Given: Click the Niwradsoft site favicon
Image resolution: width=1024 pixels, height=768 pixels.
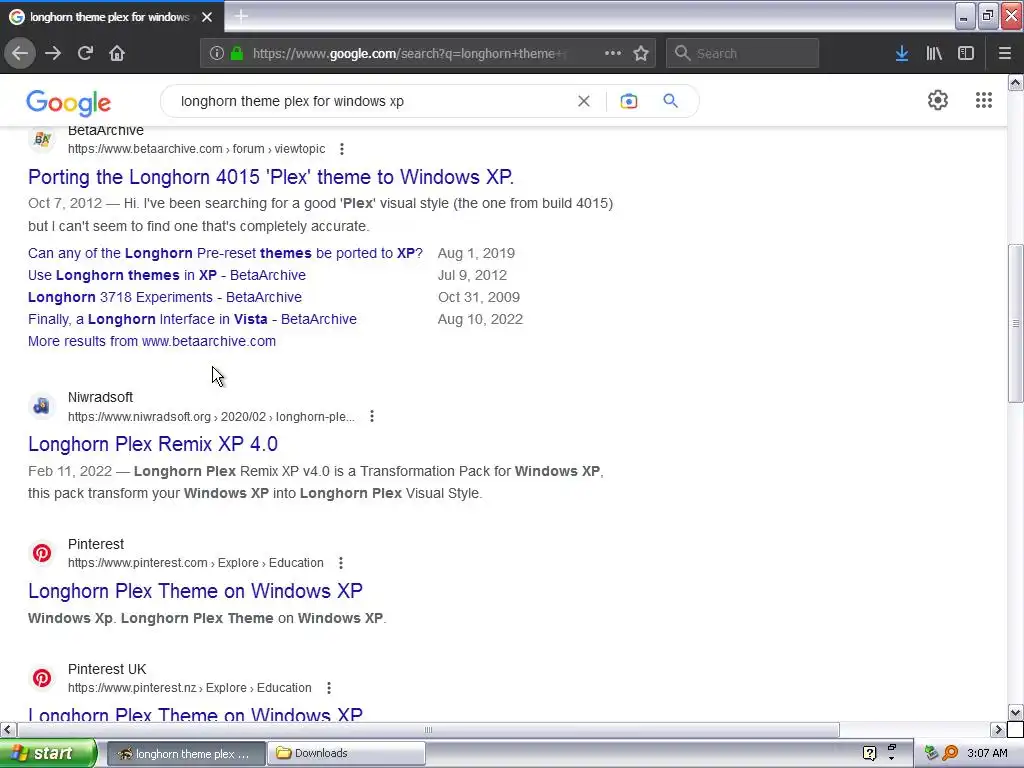Looking at the screenshot, I should (42, 406).
